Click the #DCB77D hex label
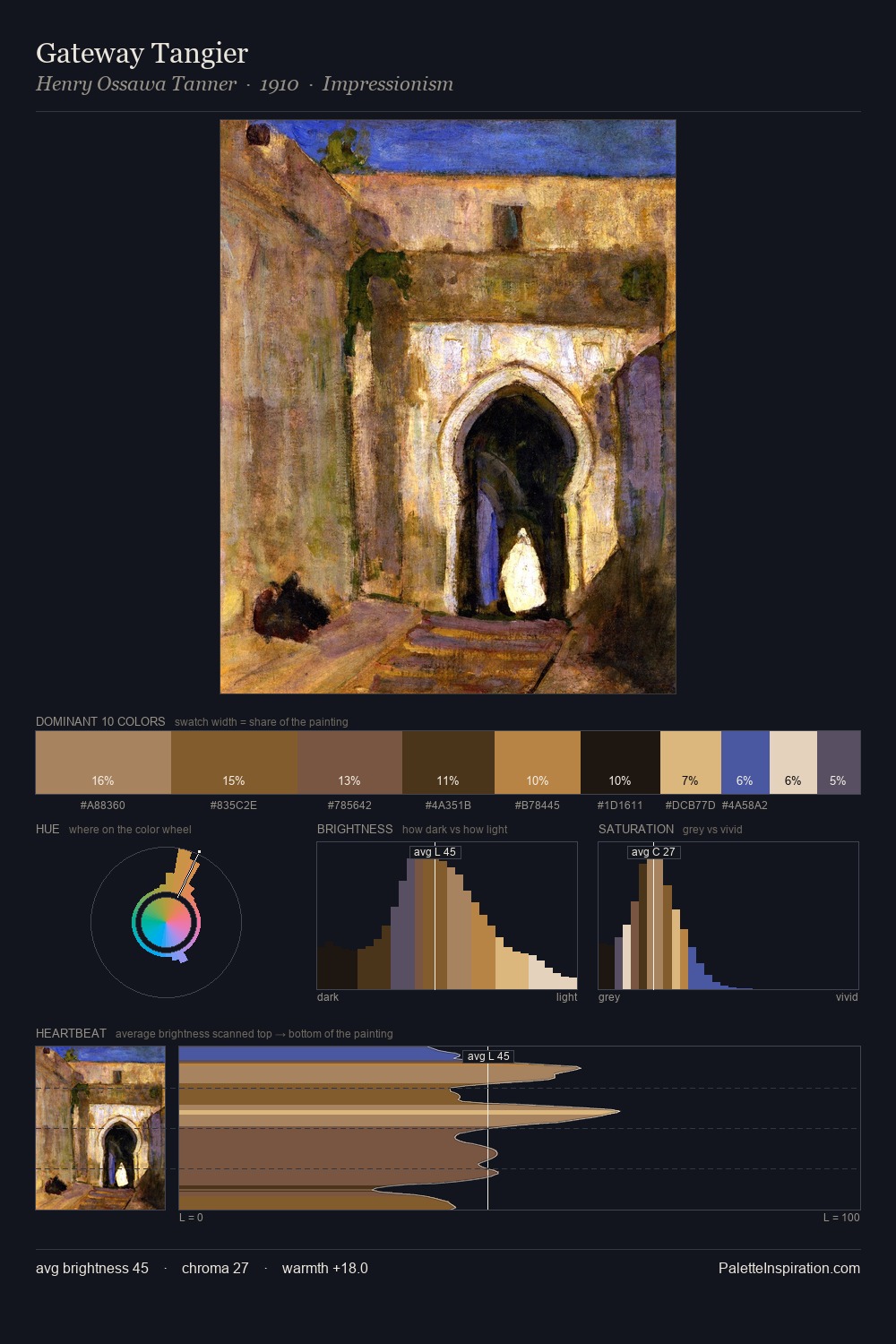This screenshot has height=1344, width=896. [x=690, y=806]
